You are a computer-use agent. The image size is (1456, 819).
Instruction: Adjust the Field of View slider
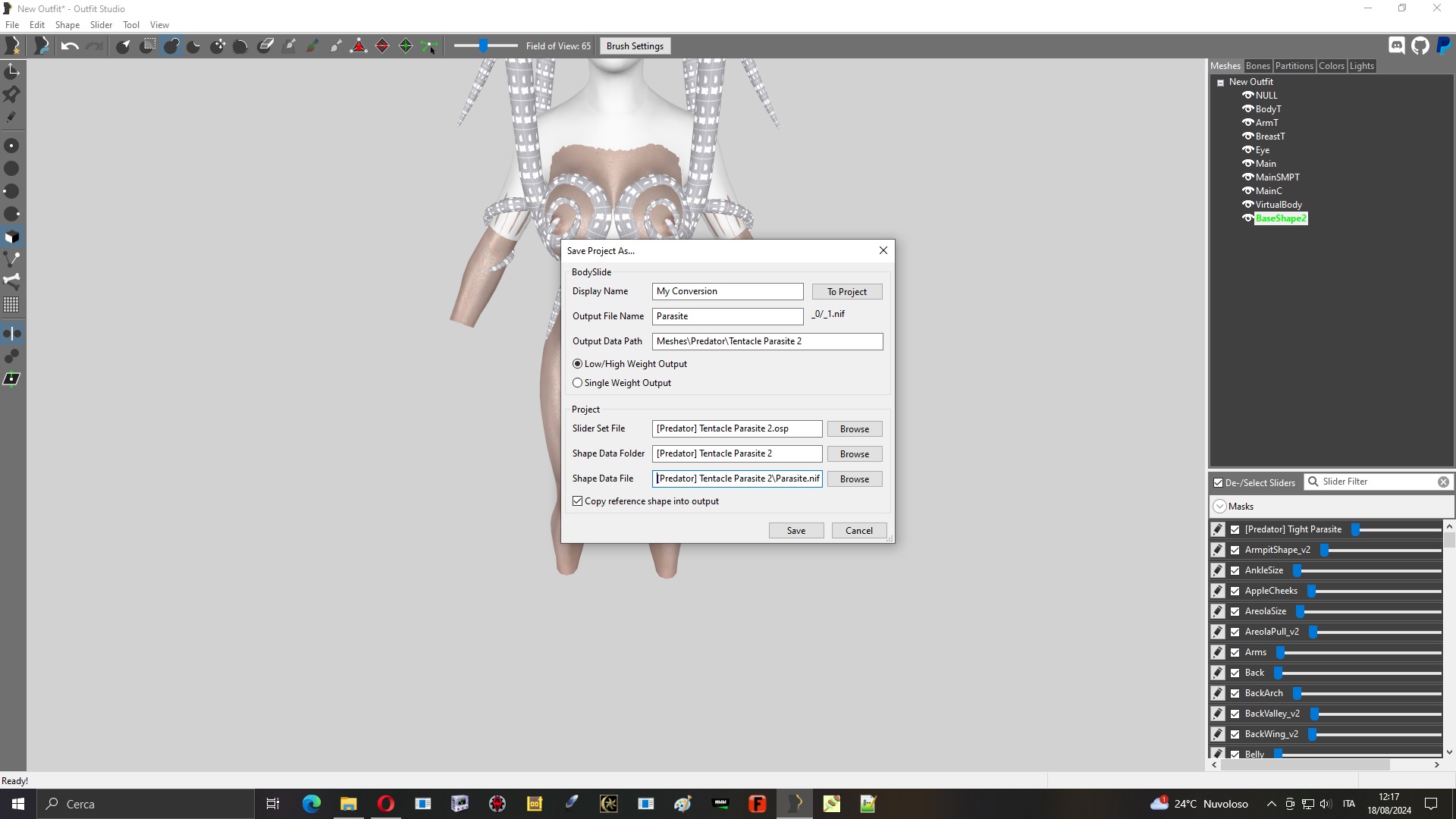click(x=483, y=46)
